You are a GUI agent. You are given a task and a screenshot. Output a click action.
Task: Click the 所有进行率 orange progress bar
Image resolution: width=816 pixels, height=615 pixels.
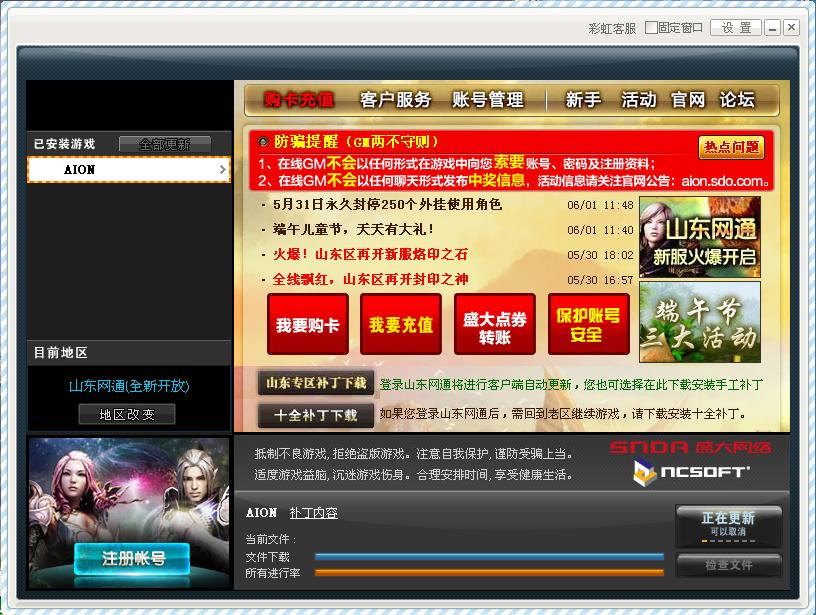tap(489, 573)
